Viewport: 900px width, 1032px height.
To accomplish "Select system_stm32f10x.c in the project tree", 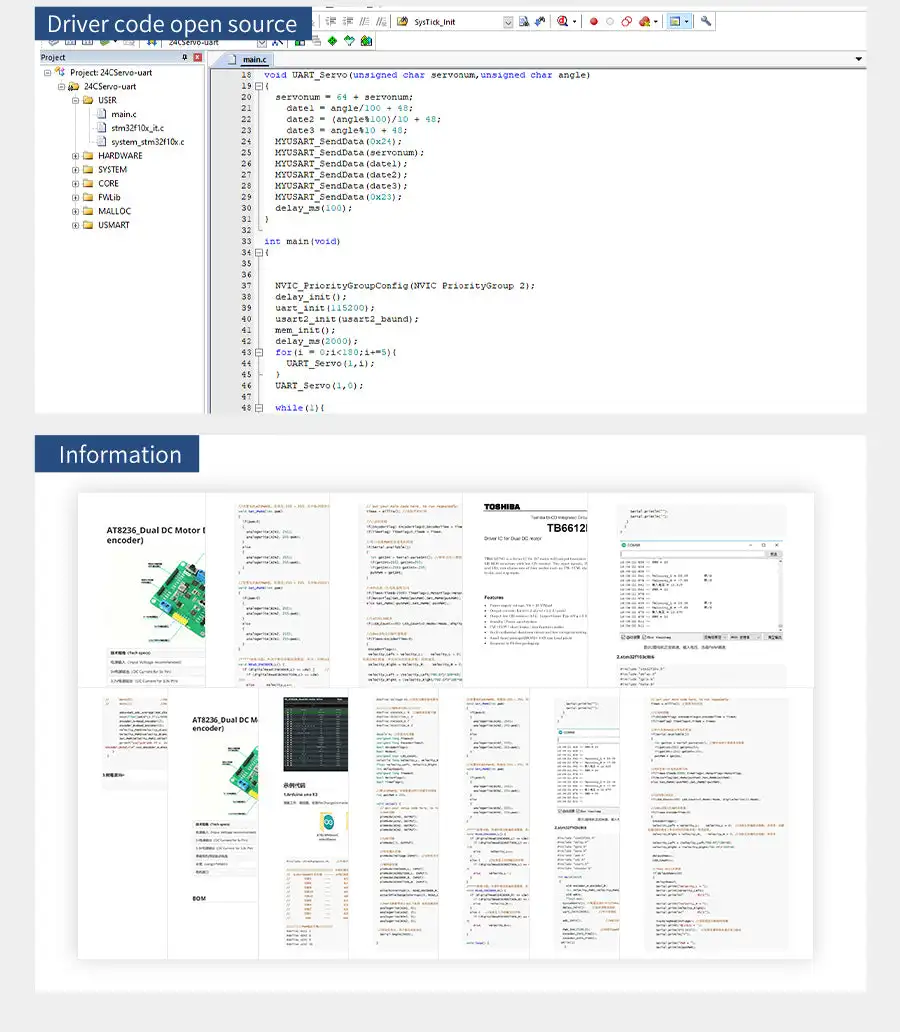I will (x=147, y=142).
